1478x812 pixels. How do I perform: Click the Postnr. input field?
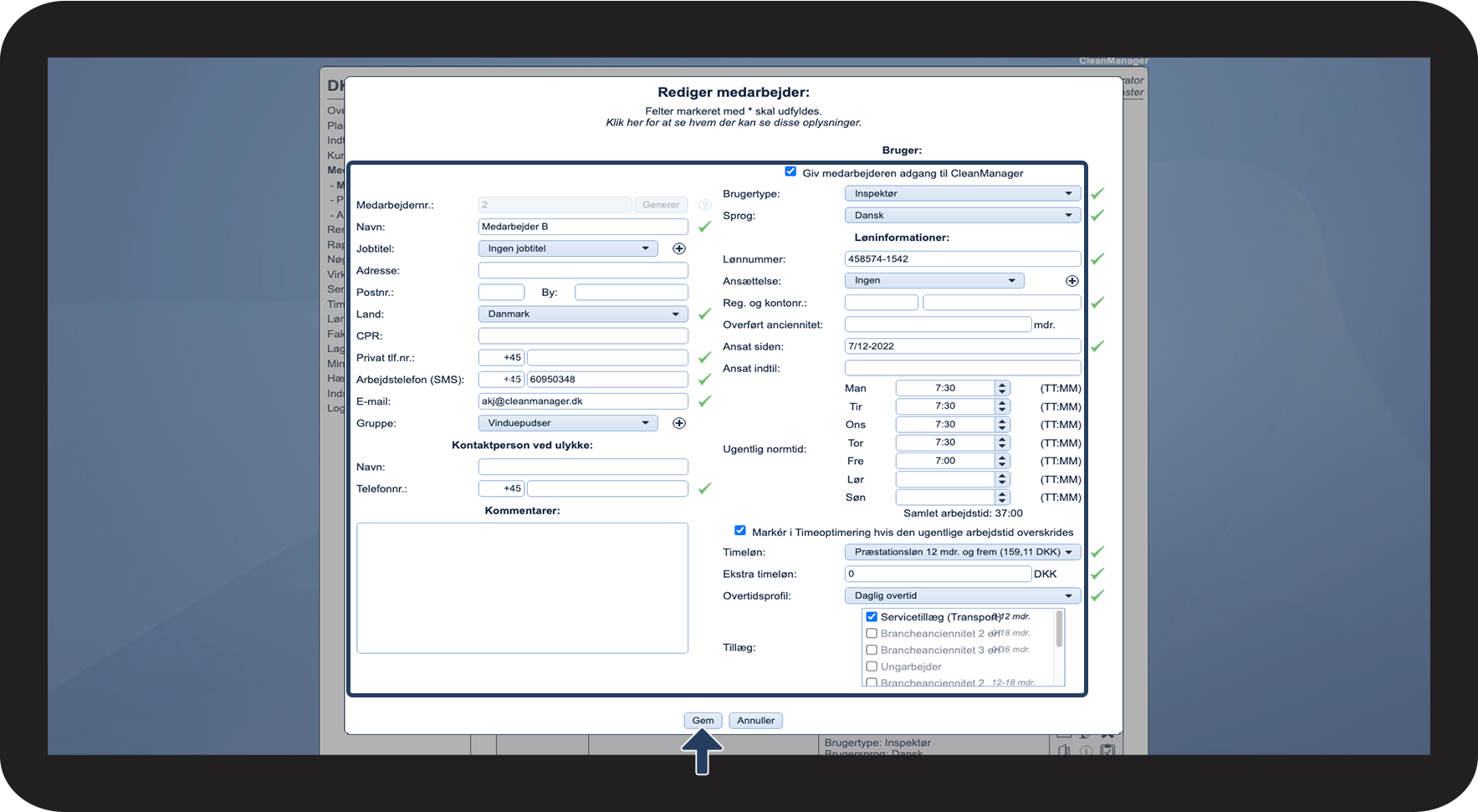click(x=501, y=292)
